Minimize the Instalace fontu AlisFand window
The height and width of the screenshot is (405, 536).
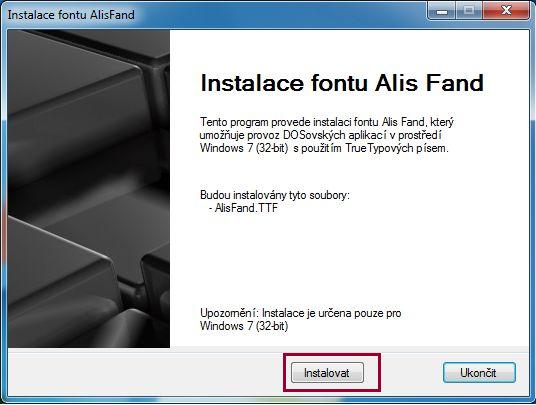coord(442,11)
